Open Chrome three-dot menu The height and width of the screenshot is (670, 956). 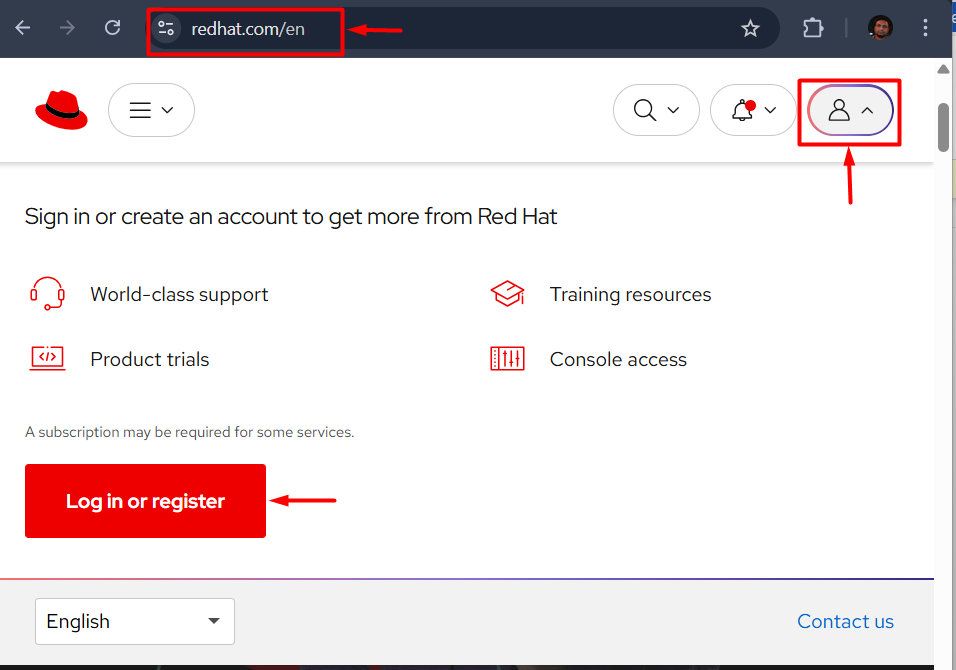(x=925, y=28)
